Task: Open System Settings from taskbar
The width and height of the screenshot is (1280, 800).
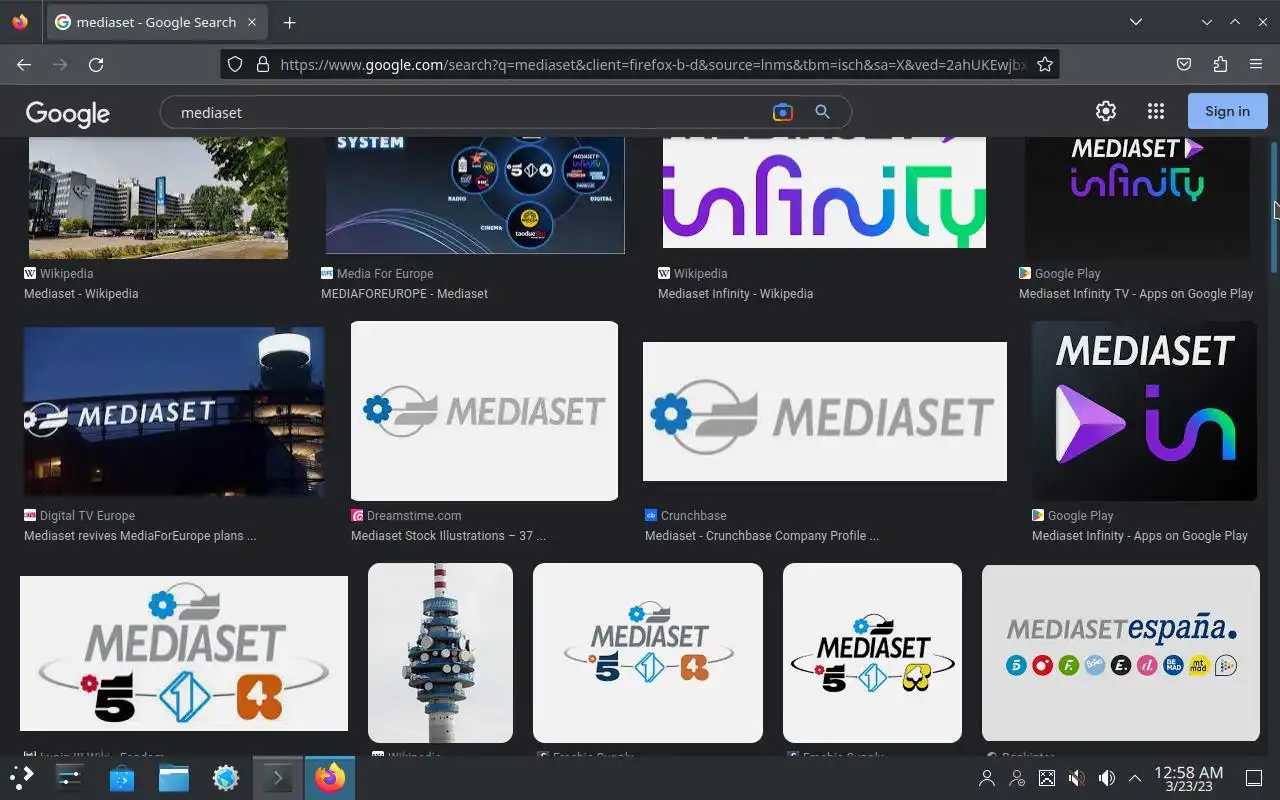Action: click(x=69, y=777)
